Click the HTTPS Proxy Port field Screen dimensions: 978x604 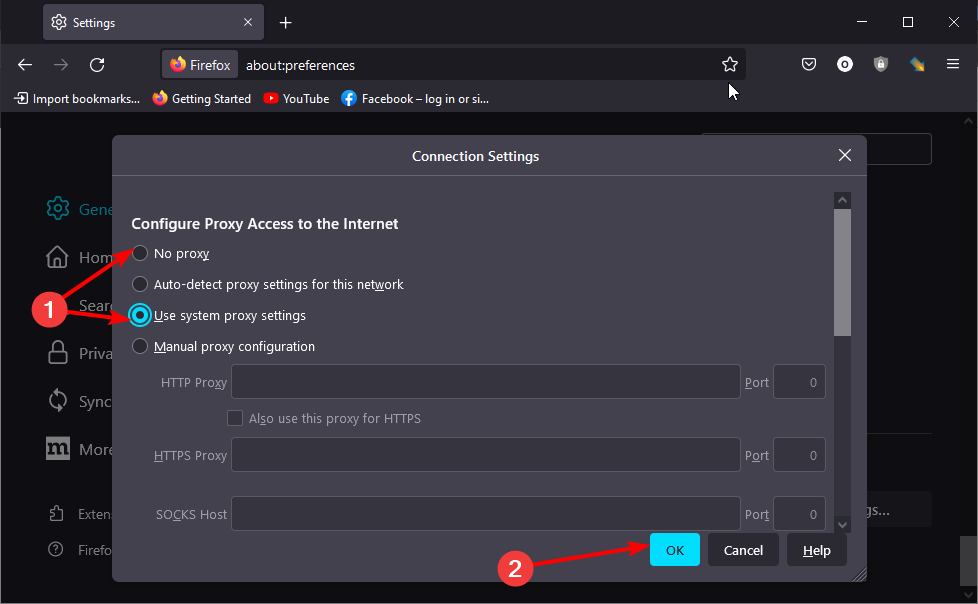click(x=799, y=455)
